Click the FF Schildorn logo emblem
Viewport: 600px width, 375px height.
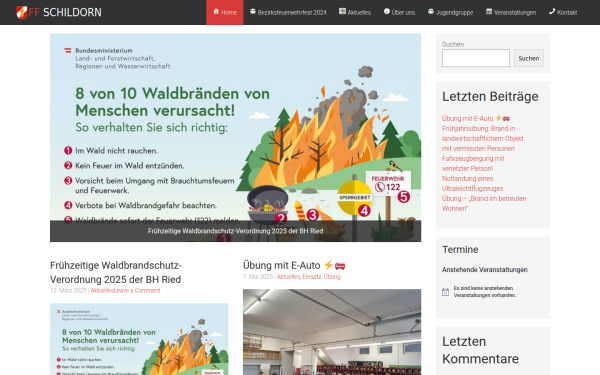click(x=22, y=12)
